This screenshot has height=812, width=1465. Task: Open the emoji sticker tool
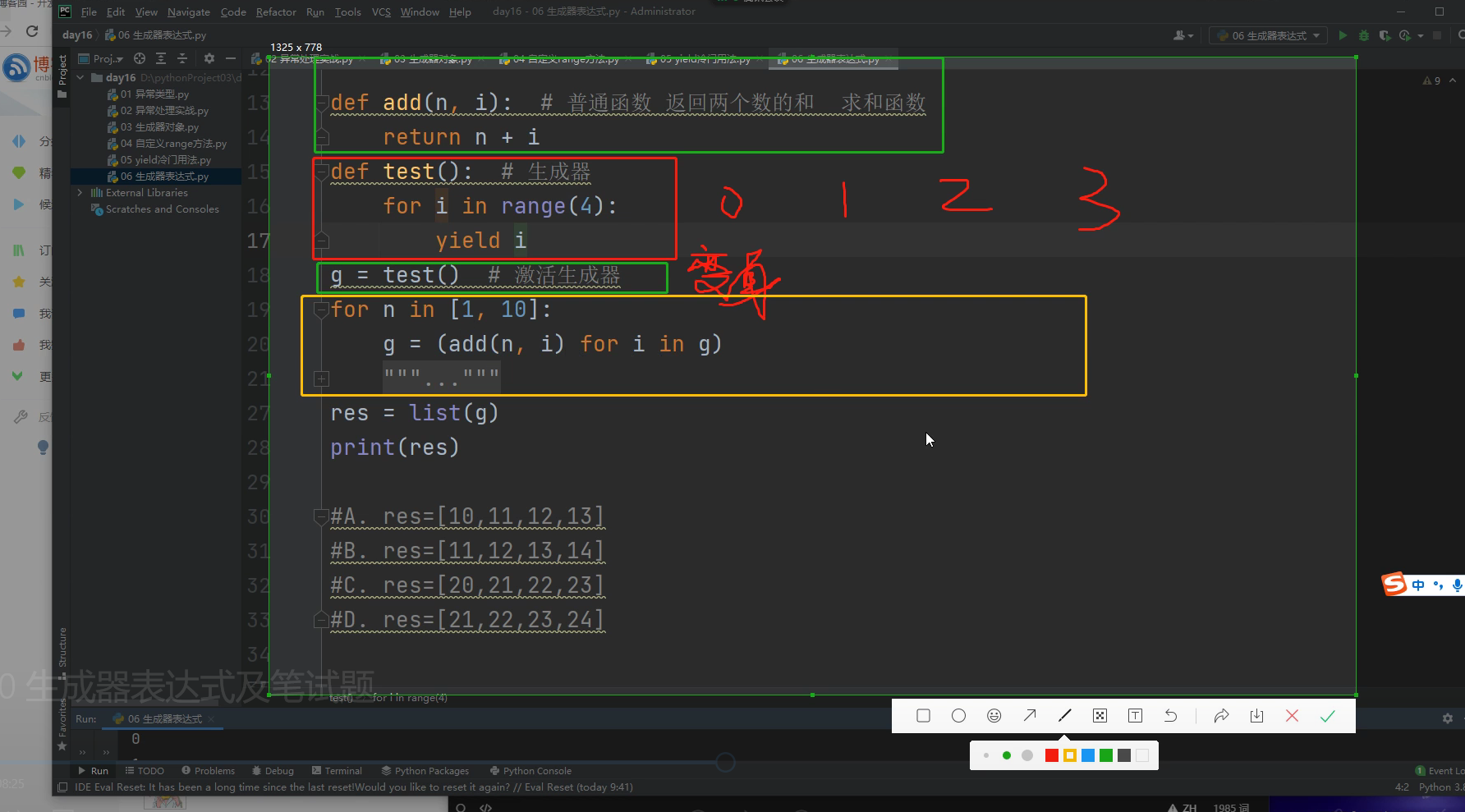pos(994,716)
